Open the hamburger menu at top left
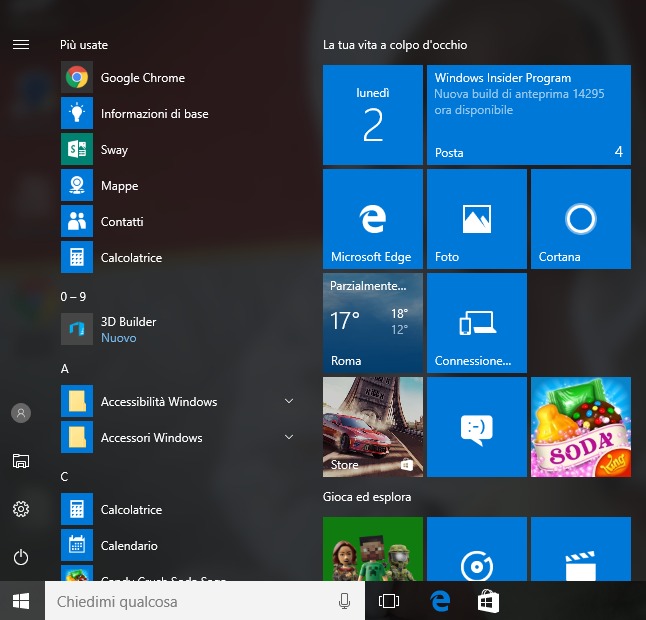This screenshot has height=620, width=646. click(21, 44)
